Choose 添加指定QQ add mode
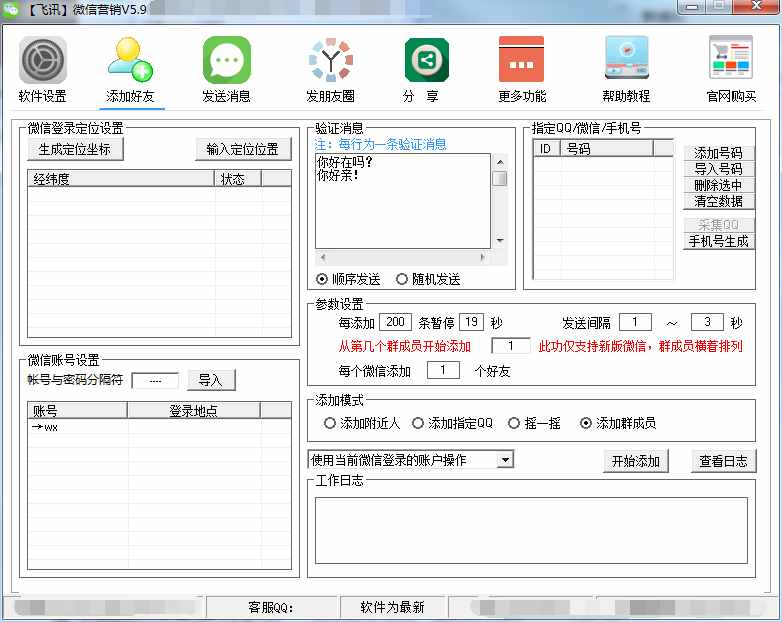The height and width of the screenshot is (622, 782). click(452, 423)
